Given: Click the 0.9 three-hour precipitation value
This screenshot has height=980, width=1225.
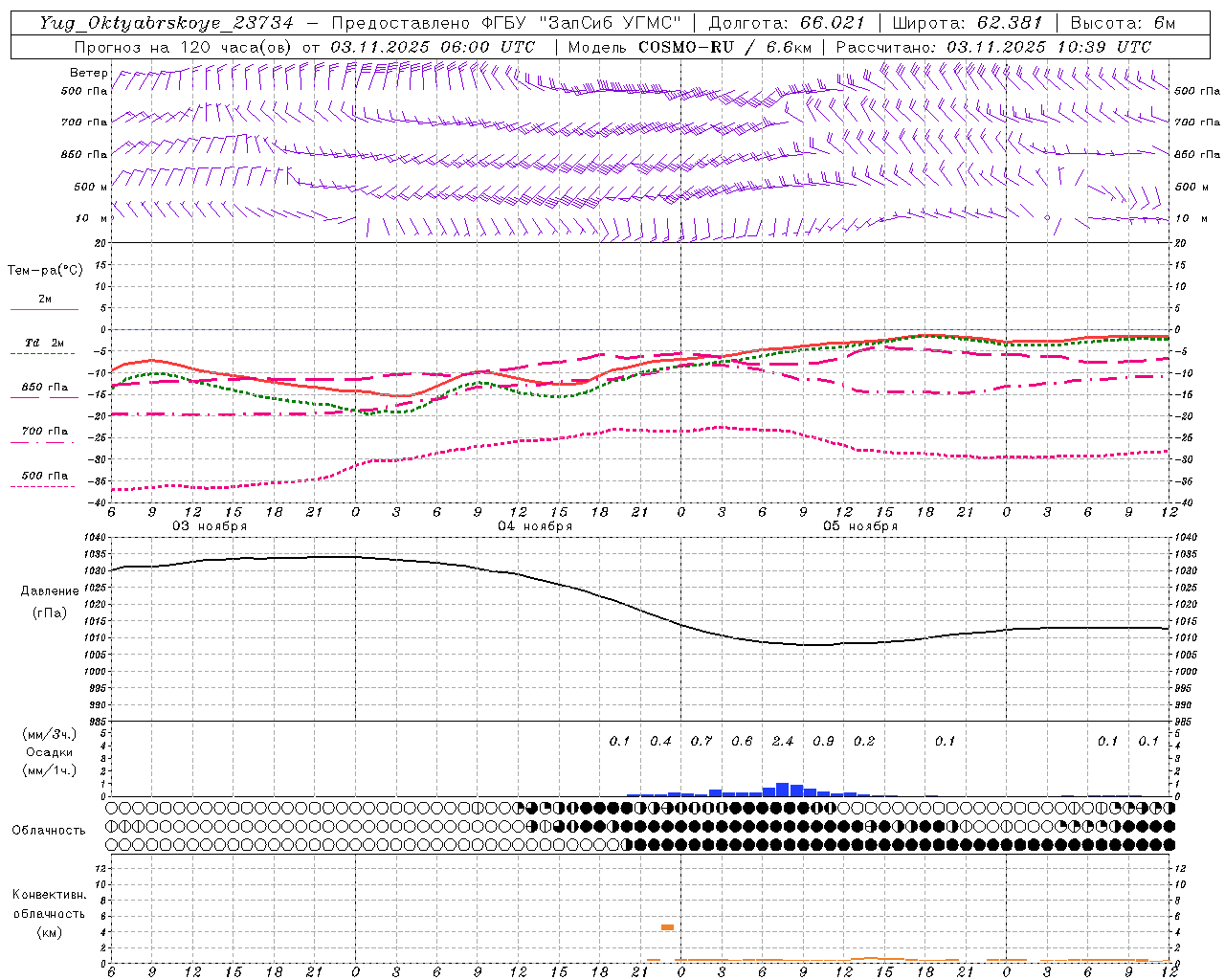Looking at the screenshot, I should (x=823, y=742).
